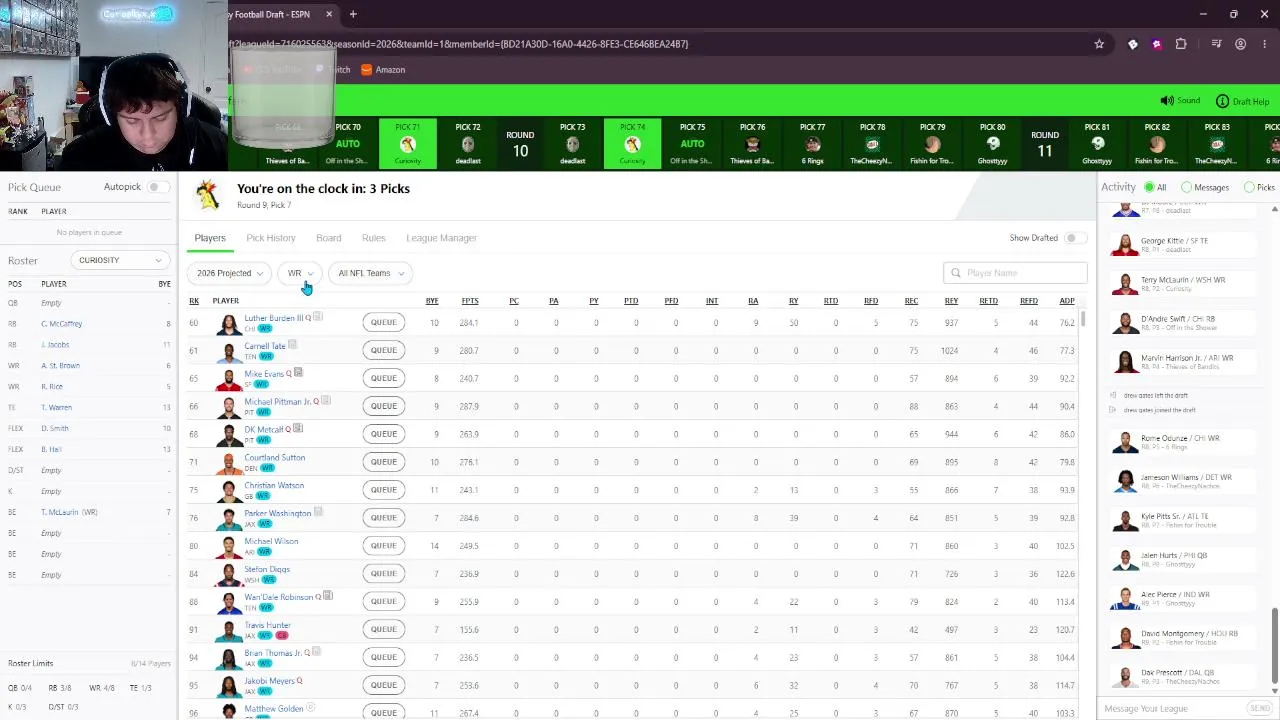Switch to the Pick History tab
The height and width of the screenshot is (720, 1280).
point(271,238)
